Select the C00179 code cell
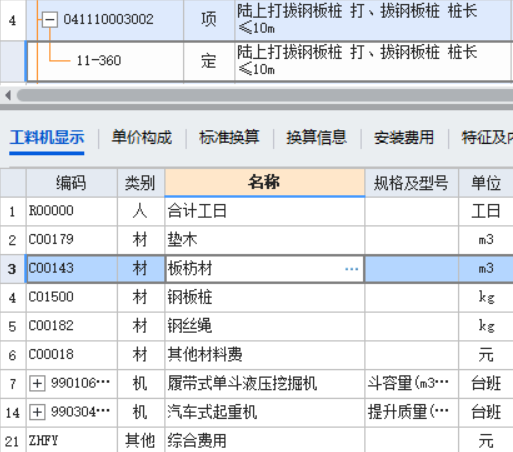513x452 pixels. pos(72,240)
